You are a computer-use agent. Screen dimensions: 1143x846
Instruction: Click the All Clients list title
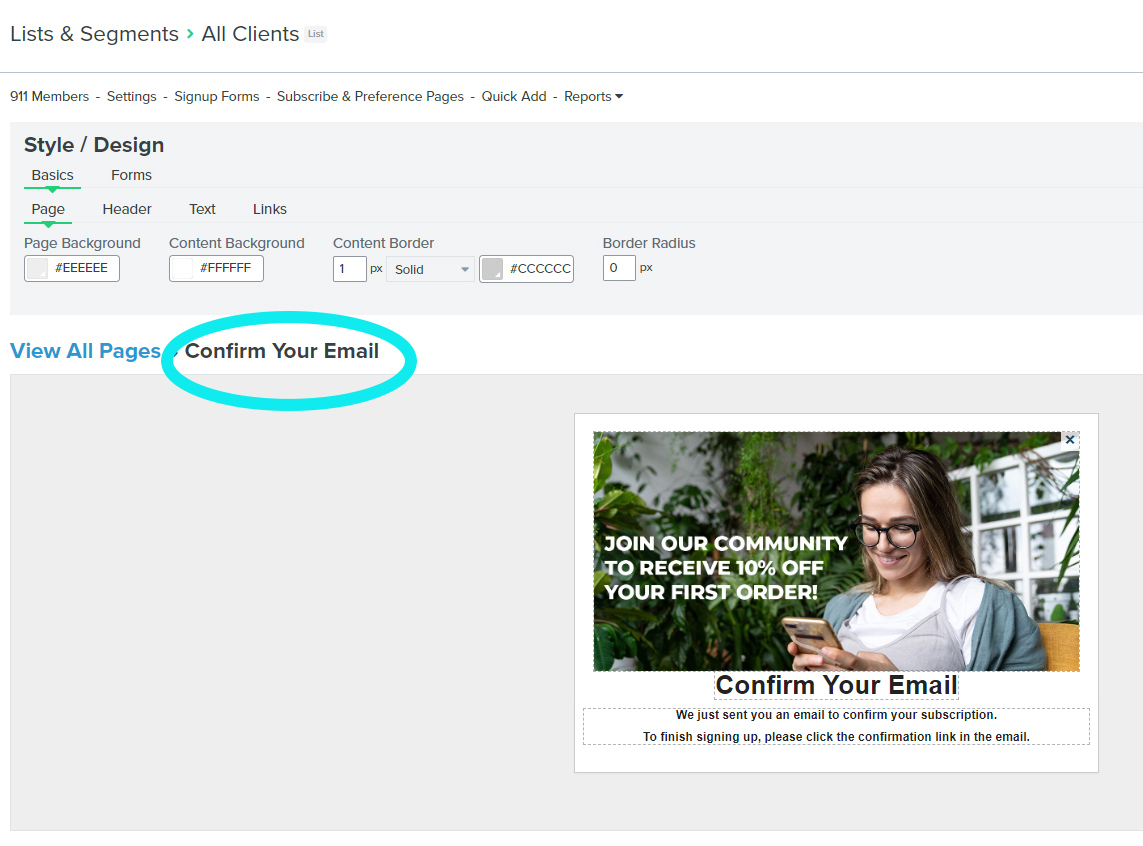pos(250,34)
